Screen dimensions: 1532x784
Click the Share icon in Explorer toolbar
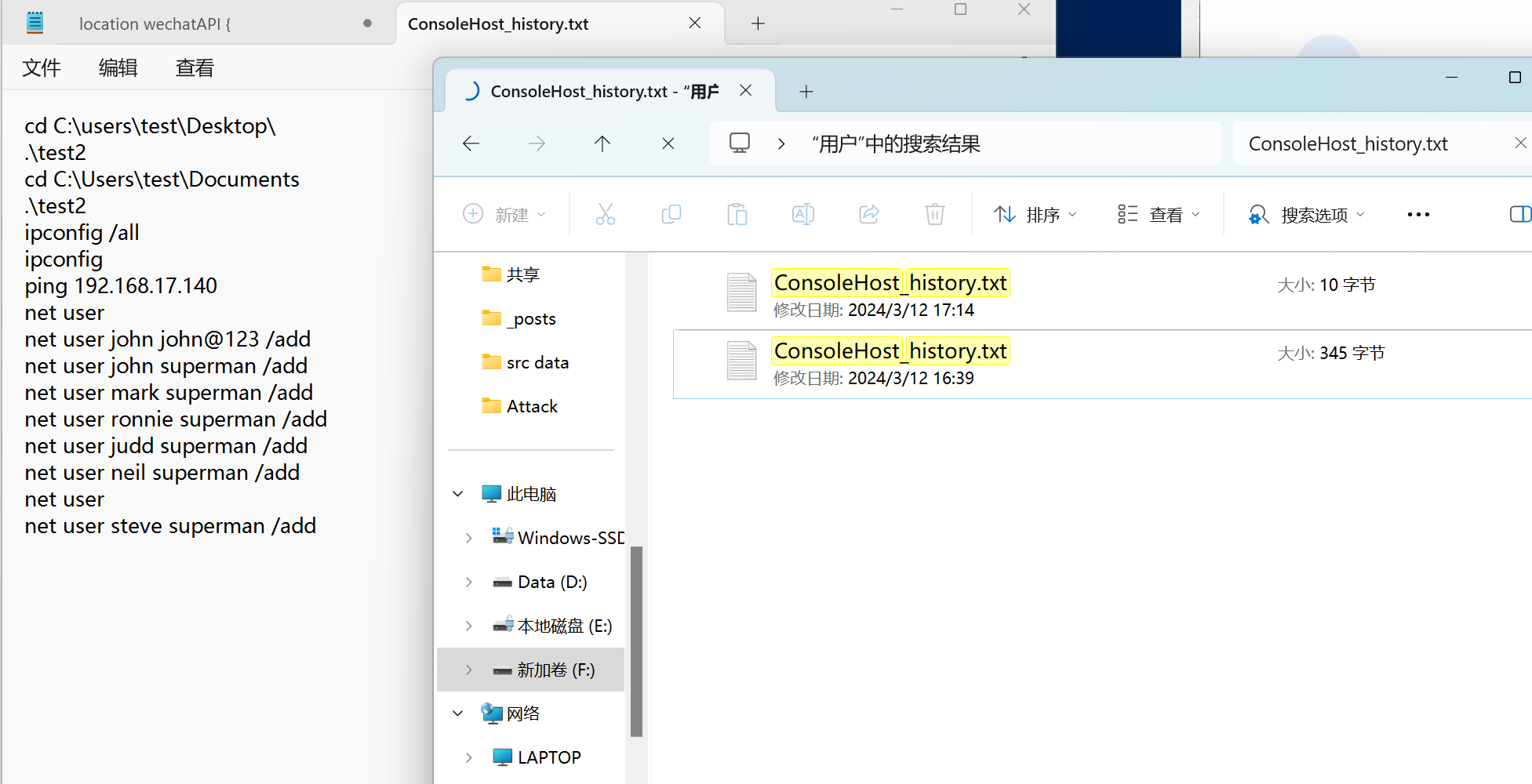click(869, 214)
